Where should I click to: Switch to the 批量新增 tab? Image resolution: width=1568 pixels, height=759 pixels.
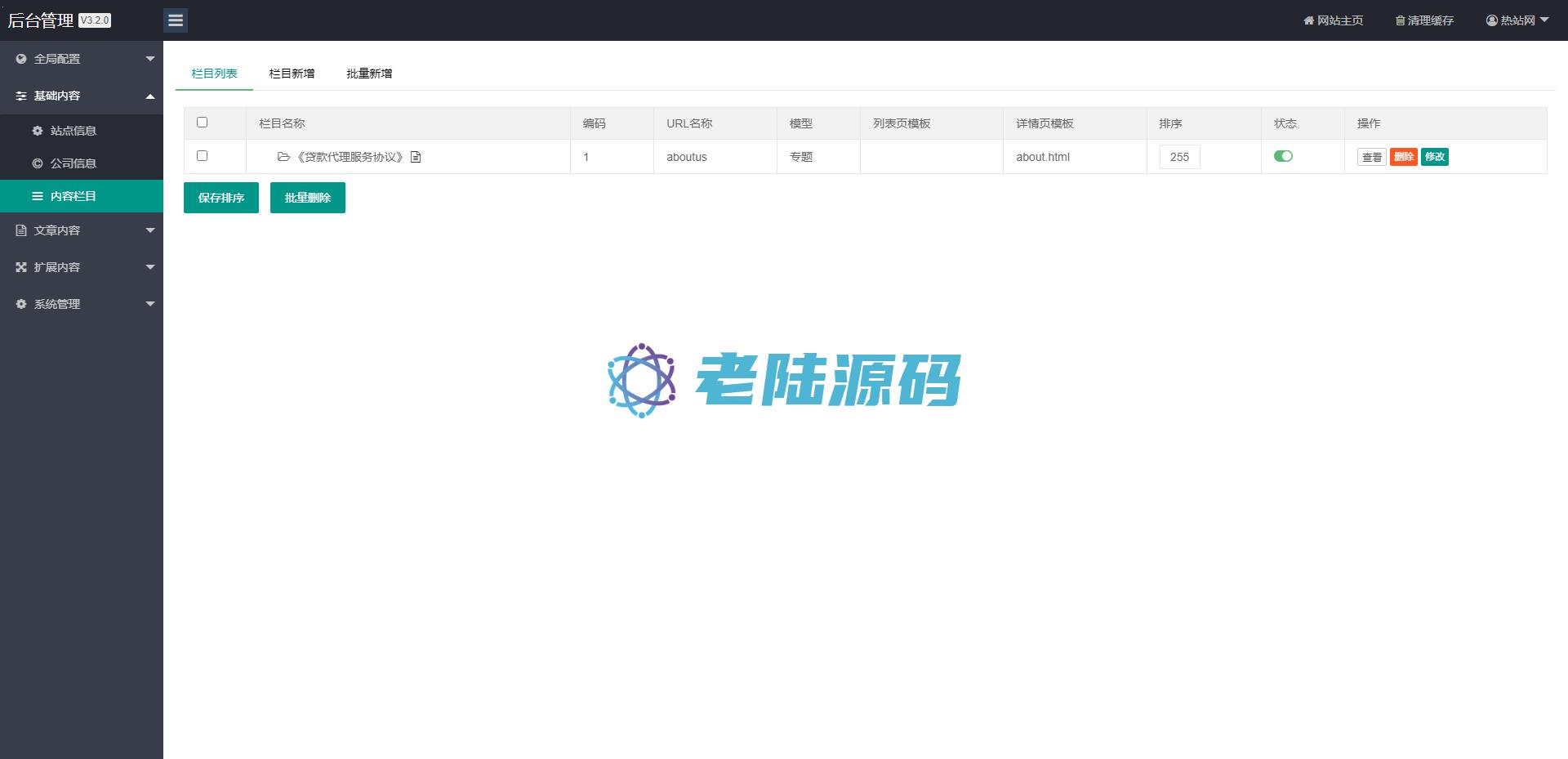(x=369, y=74)
